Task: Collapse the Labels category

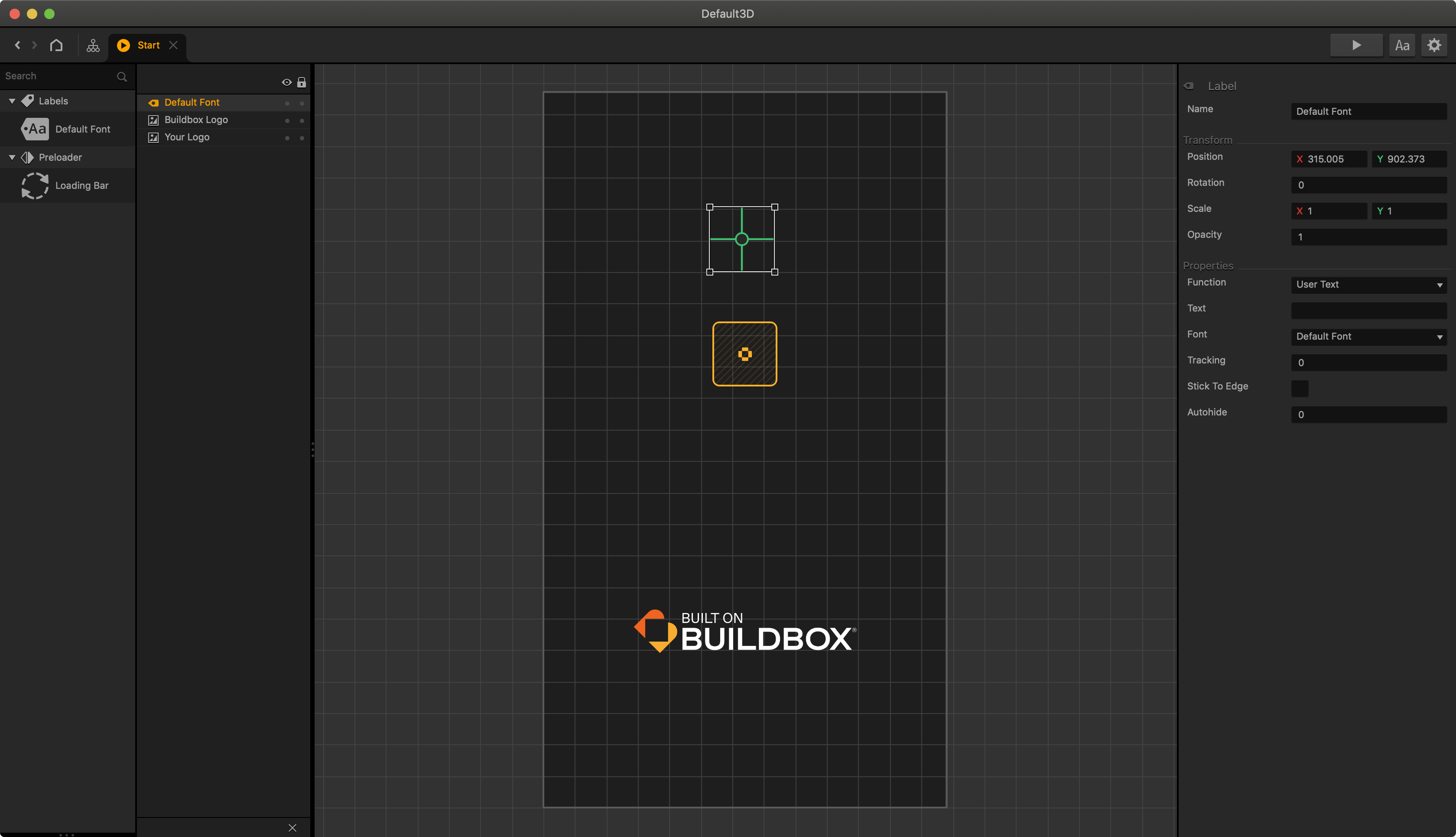Action: (12, 101)
